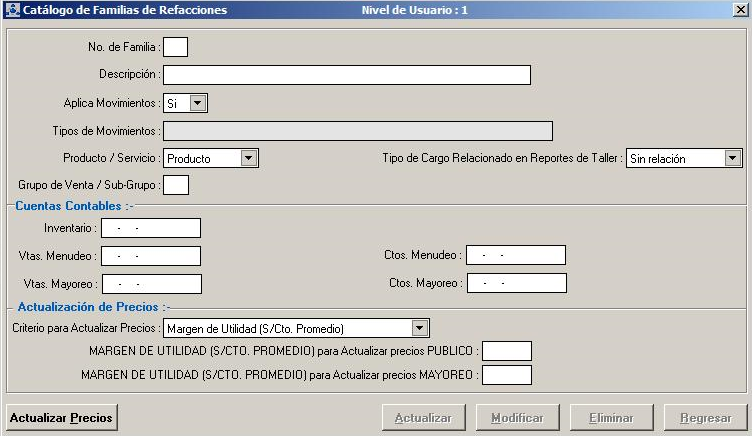Screen dimensions: 752x436
Task: Click the Regresar button
Action: pyautogui.click(x=705, y=417)
